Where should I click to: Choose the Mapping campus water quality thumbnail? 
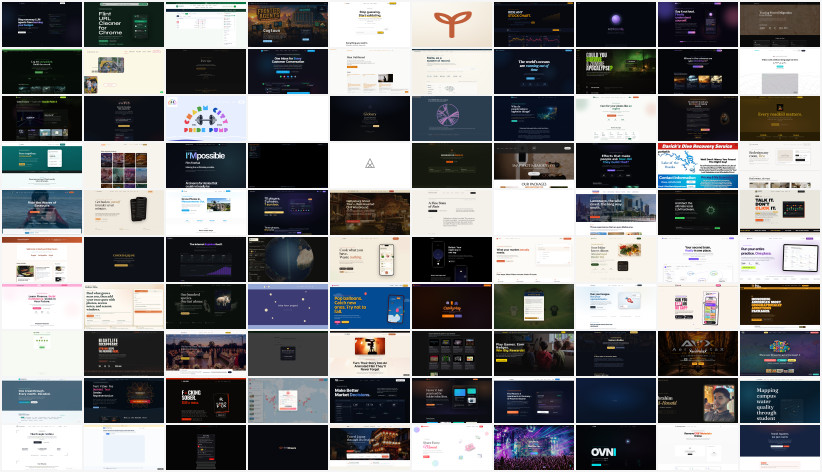pos(780,401)
